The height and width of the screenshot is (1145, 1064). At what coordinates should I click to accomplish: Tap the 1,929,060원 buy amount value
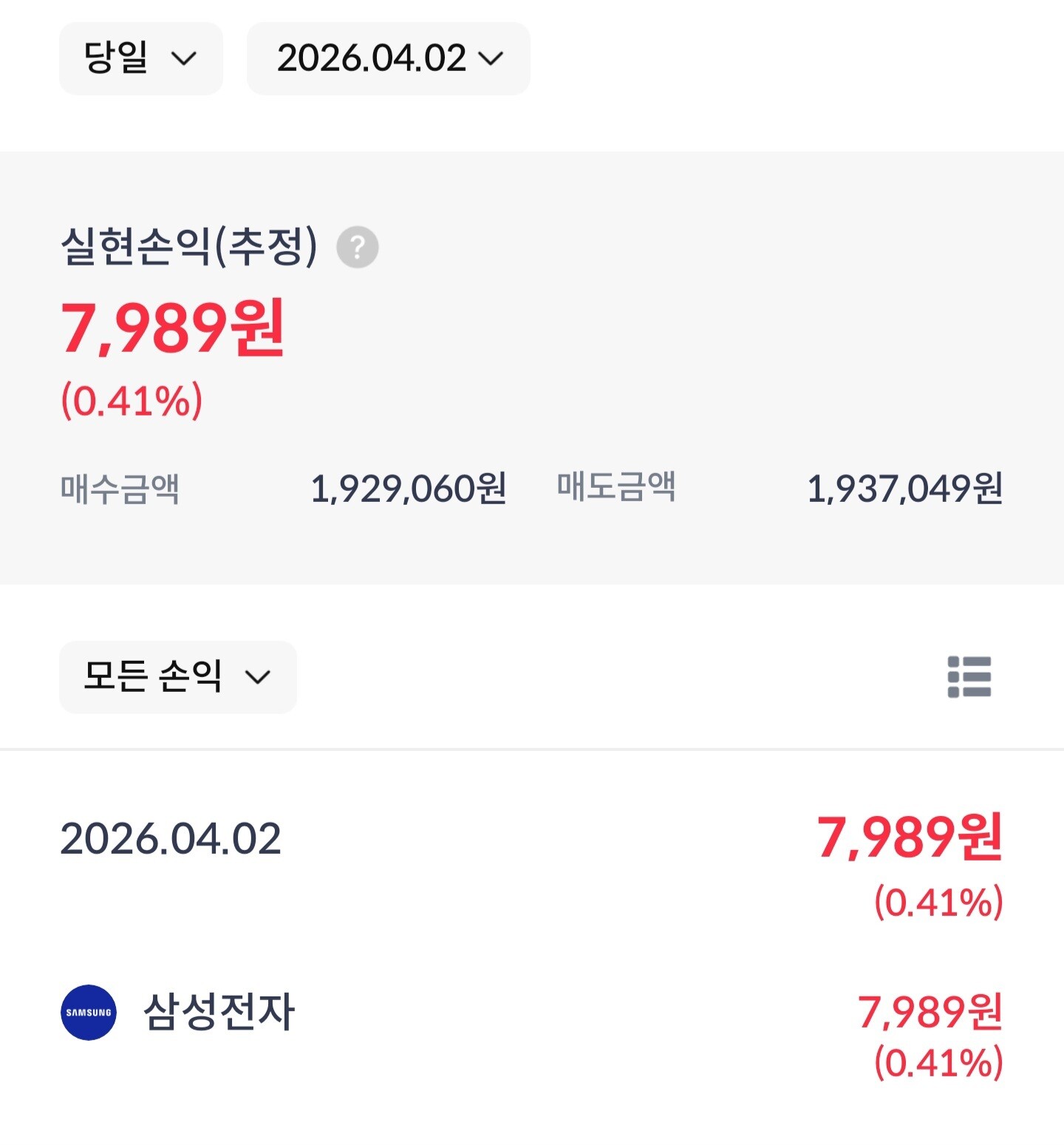click(408, 489)
